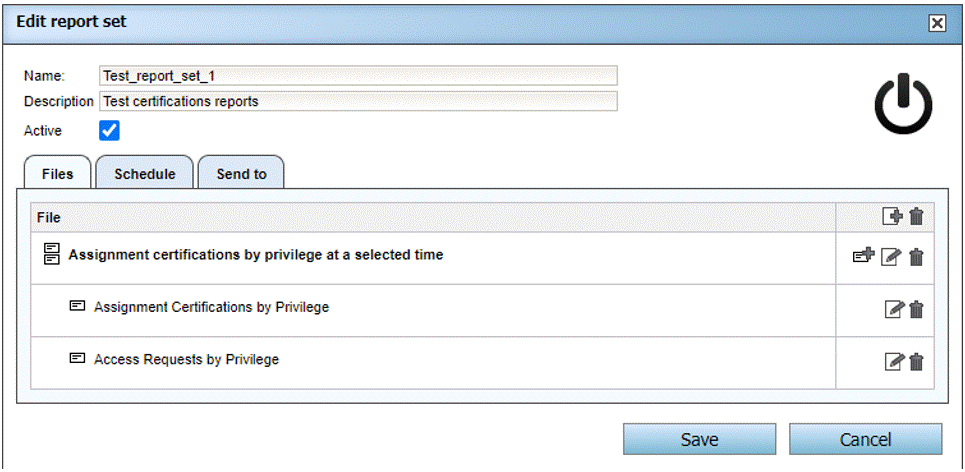Delete Assignment certifications by privilege at selected time
This screenshot has width=965, height=472.
coord(916,257)
